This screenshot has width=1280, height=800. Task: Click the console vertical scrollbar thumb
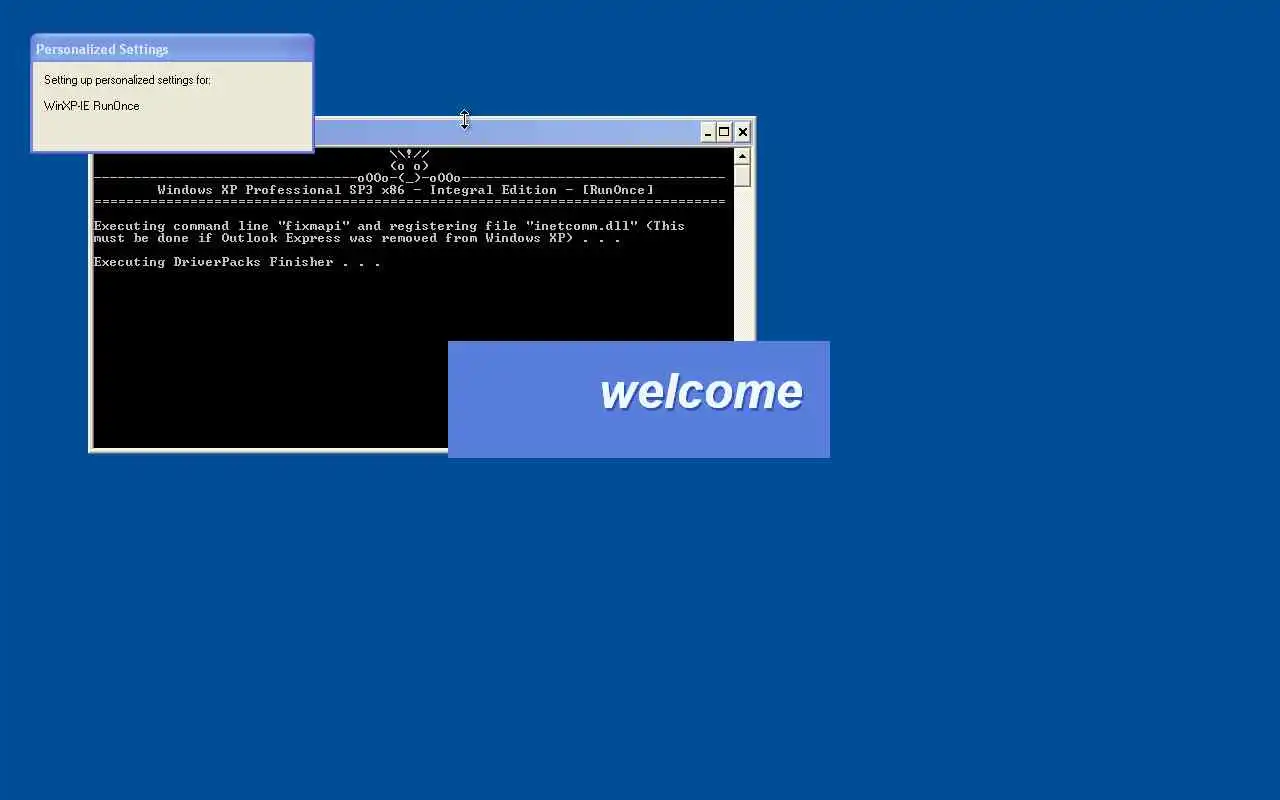(742, 176)
